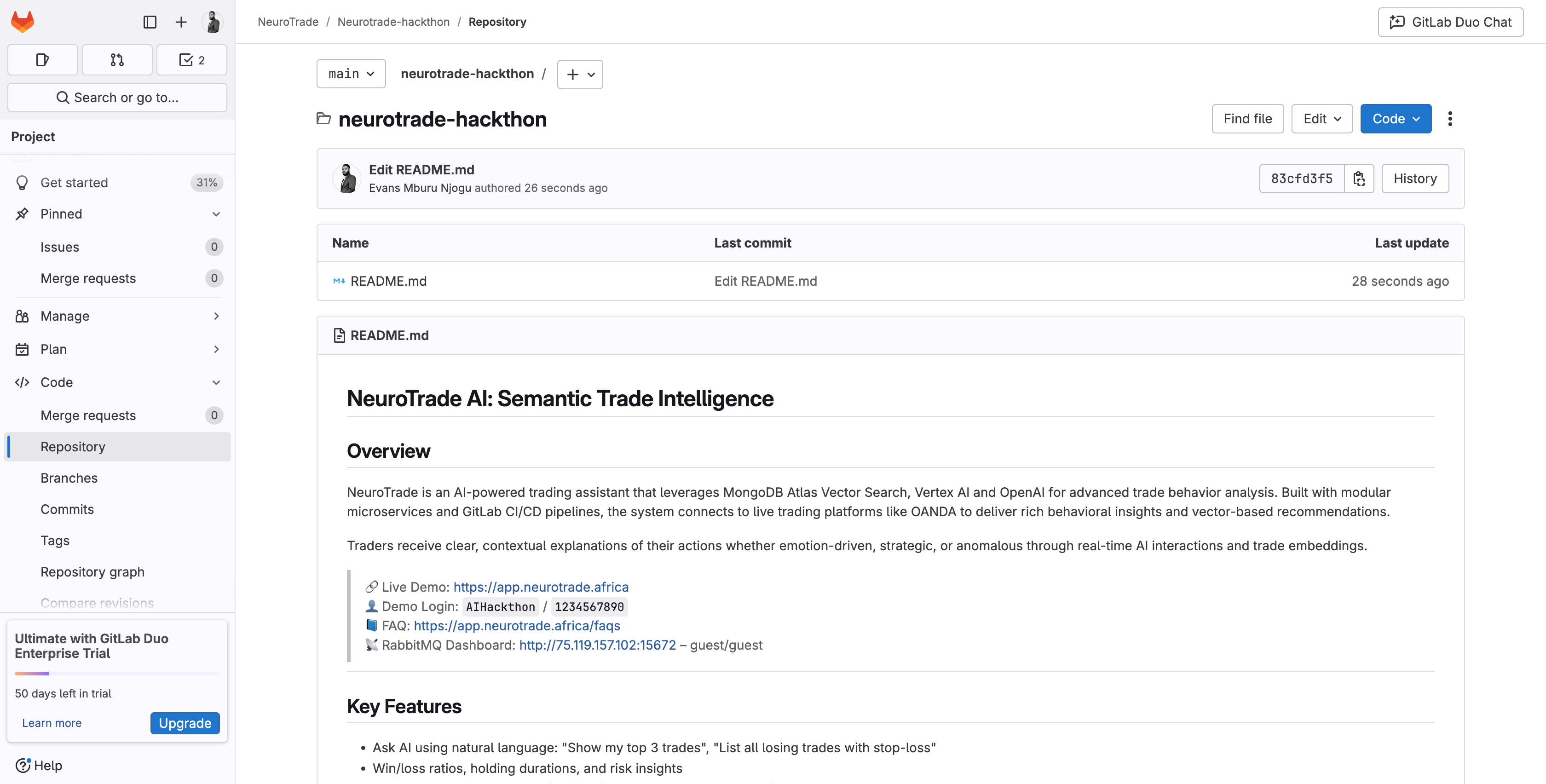Click the trial progress bar

117,674
